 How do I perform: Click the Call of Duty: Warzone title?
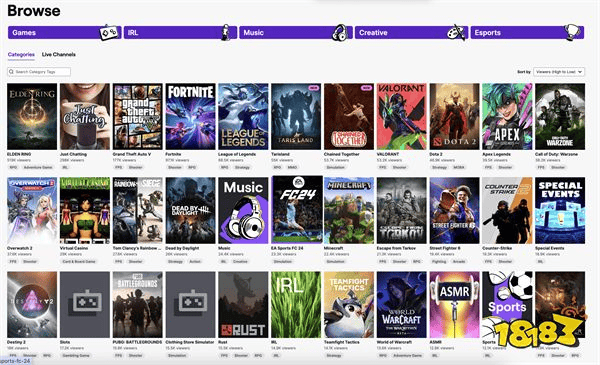(556, 154)
